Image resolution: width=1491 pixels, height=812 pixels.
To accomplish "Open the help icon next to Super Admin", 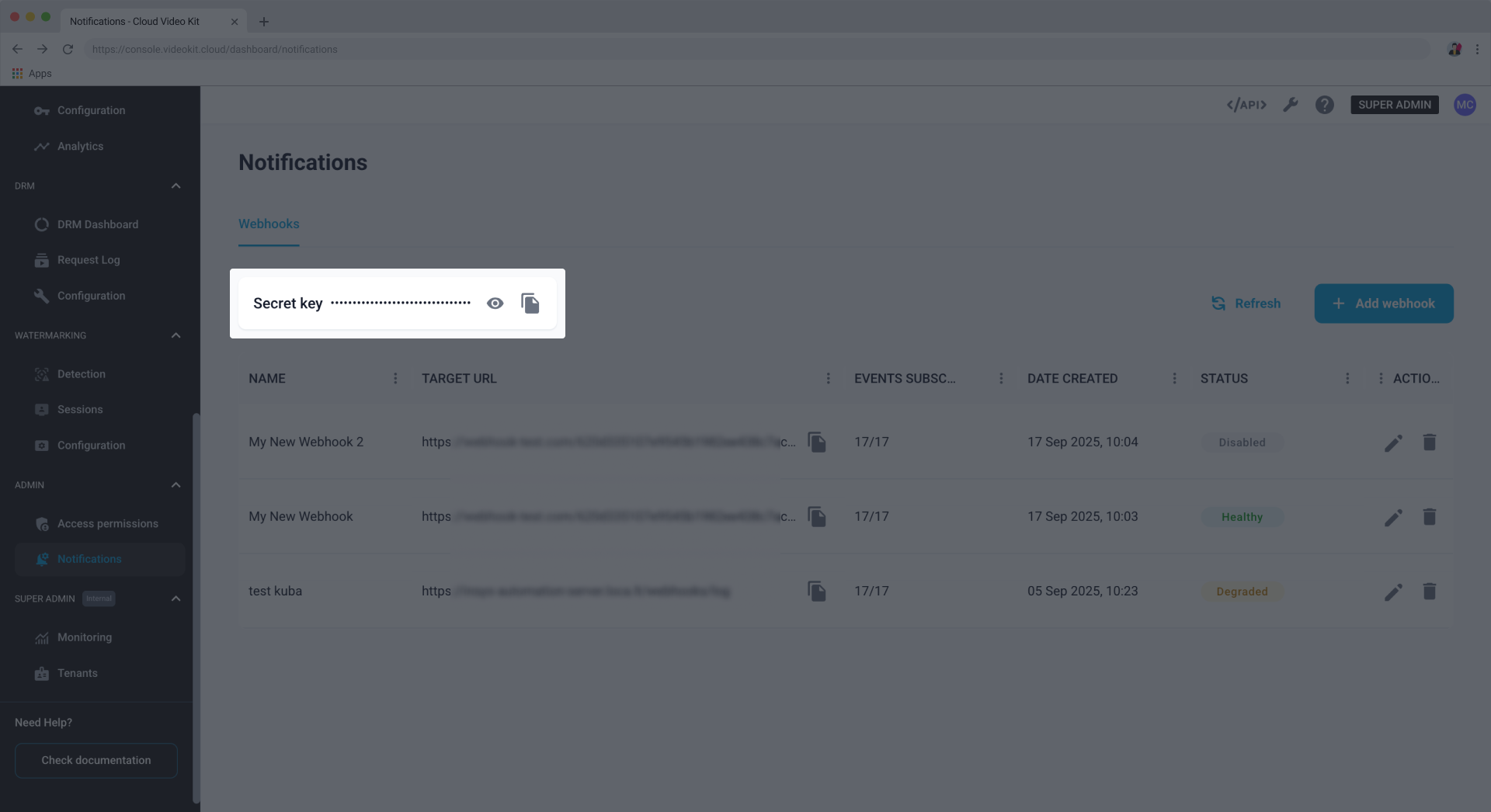I will 1324,105.
